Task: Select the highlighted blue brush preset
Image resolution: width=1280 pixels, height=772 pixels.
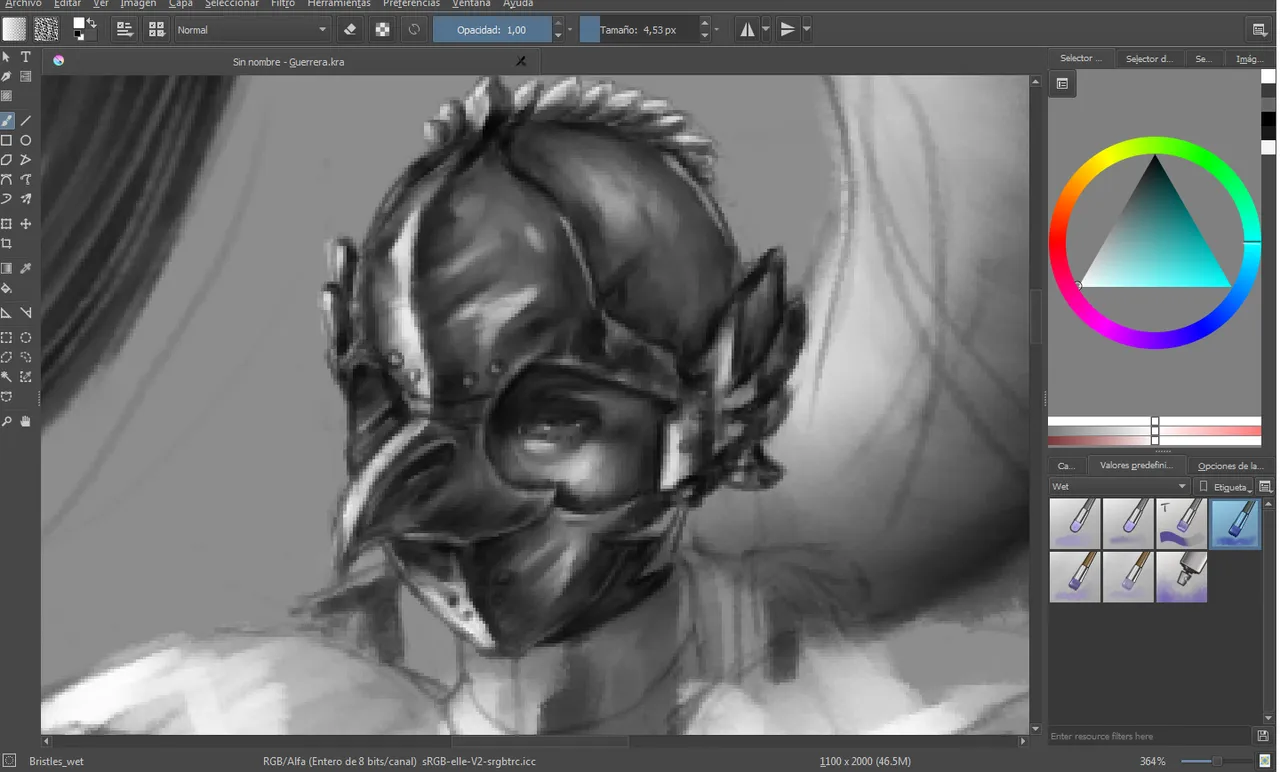Action: (1236, 524)
